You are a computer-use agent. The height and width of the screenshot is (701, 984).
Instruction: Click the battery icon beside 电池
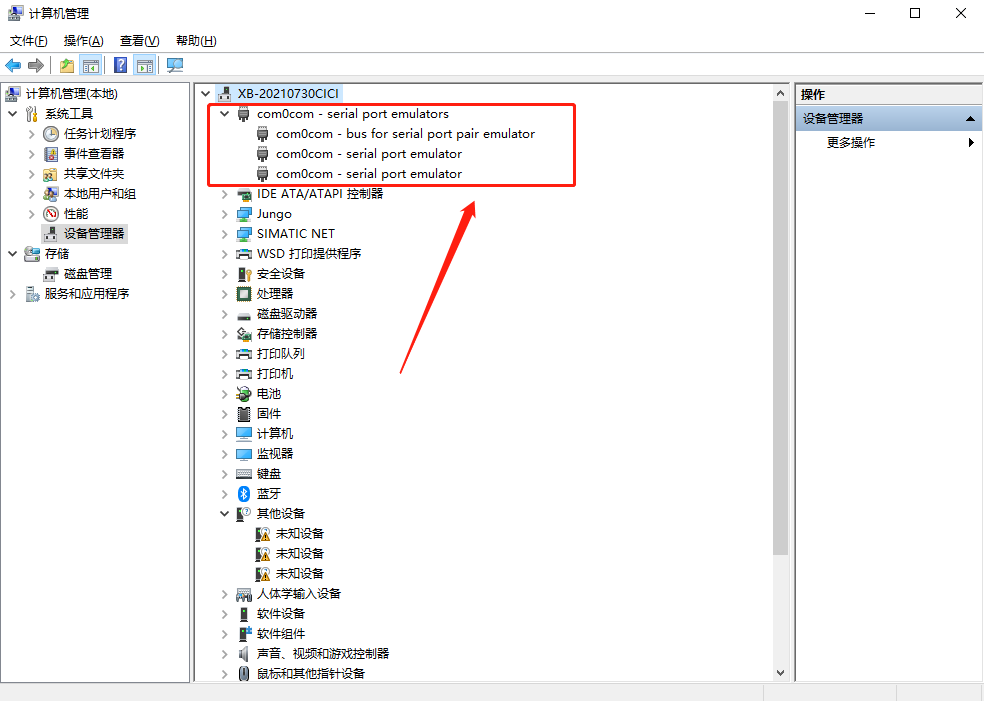pos(243,394)
